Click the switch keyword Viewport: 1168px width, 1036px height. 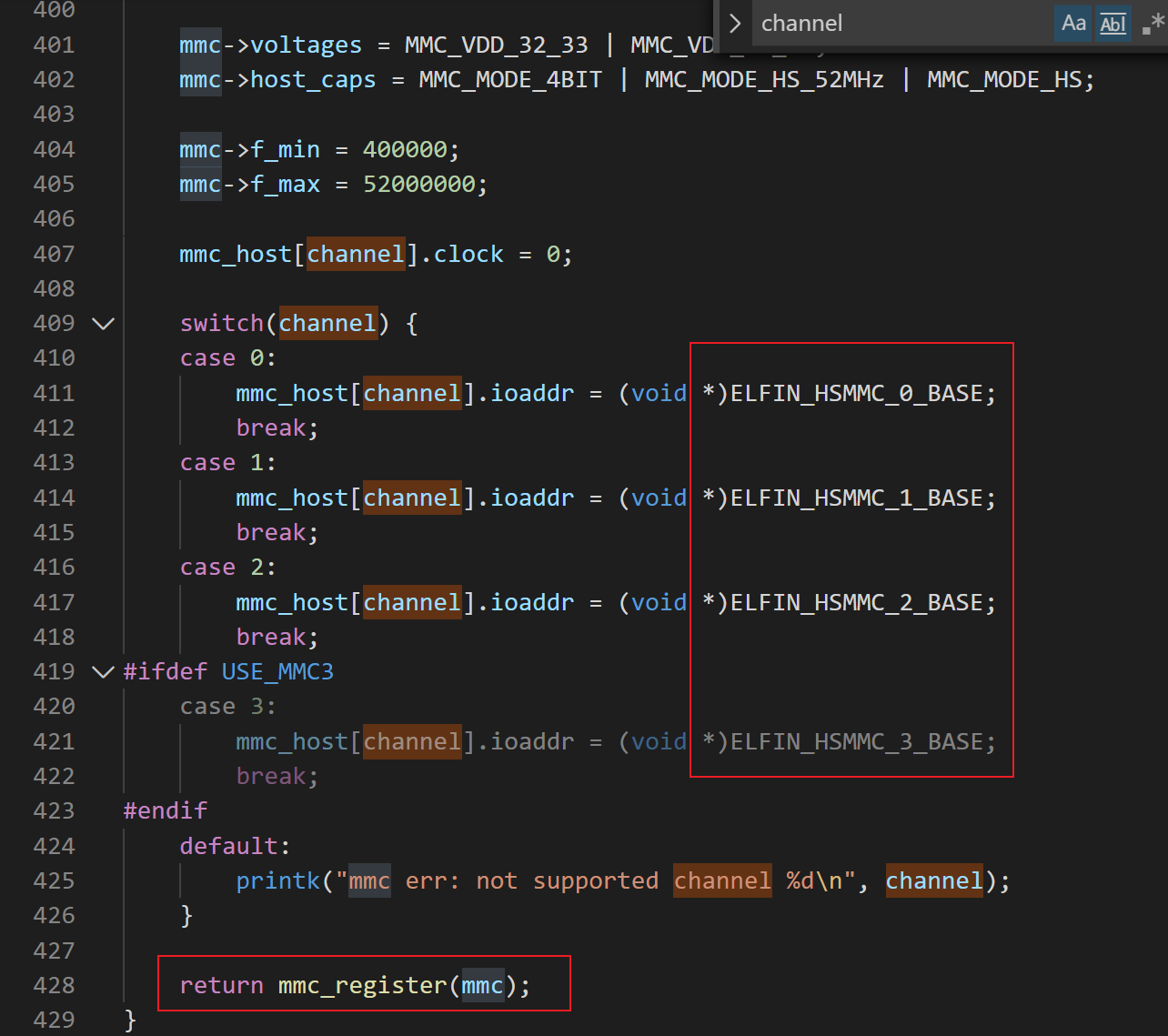coord(221,324)
